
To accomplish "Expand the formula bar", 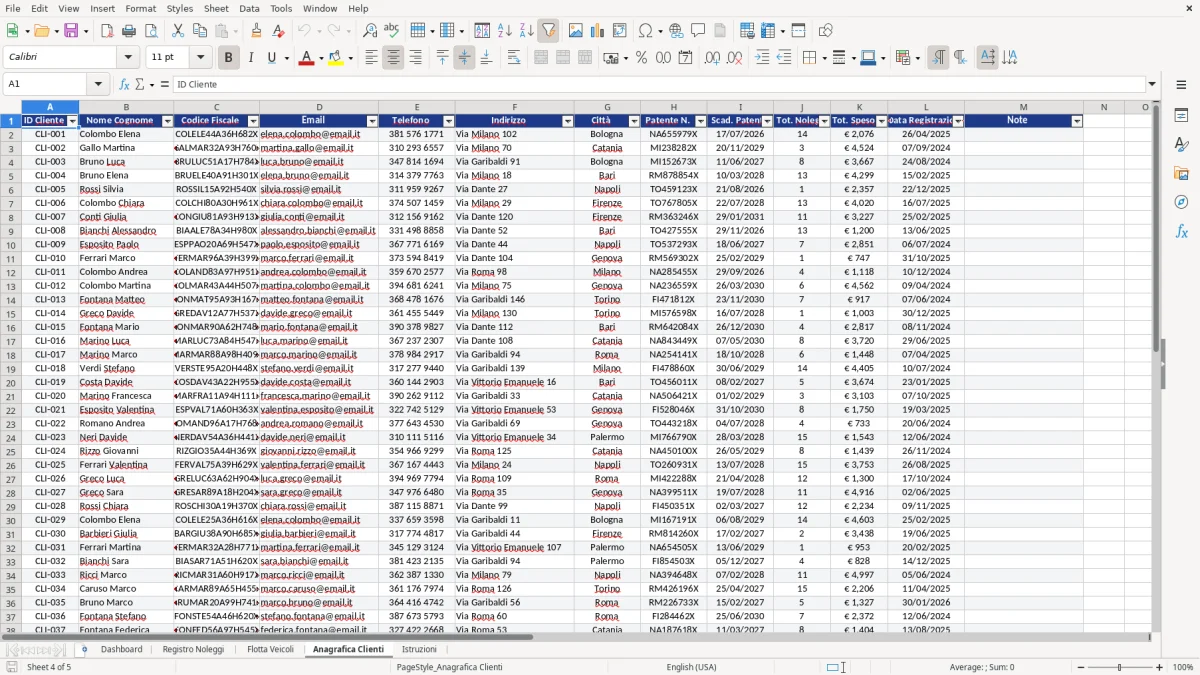I will pyautogui.click(x=1153, y=85).
